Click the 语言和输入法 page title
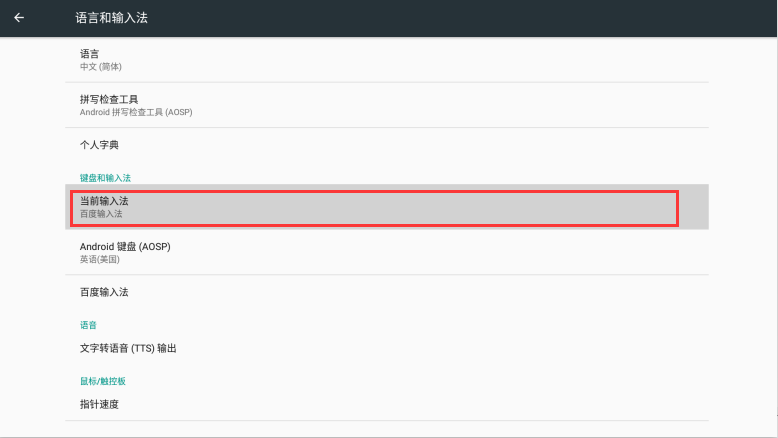This screenshot has width=778, height=438. [111, 18]
